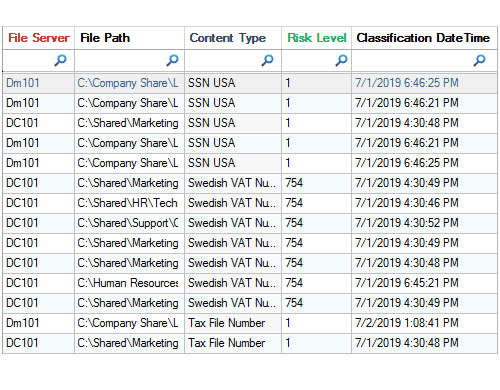
Task: Select the first Dm101 SSN USA row
Action: (x=250, y=83)
